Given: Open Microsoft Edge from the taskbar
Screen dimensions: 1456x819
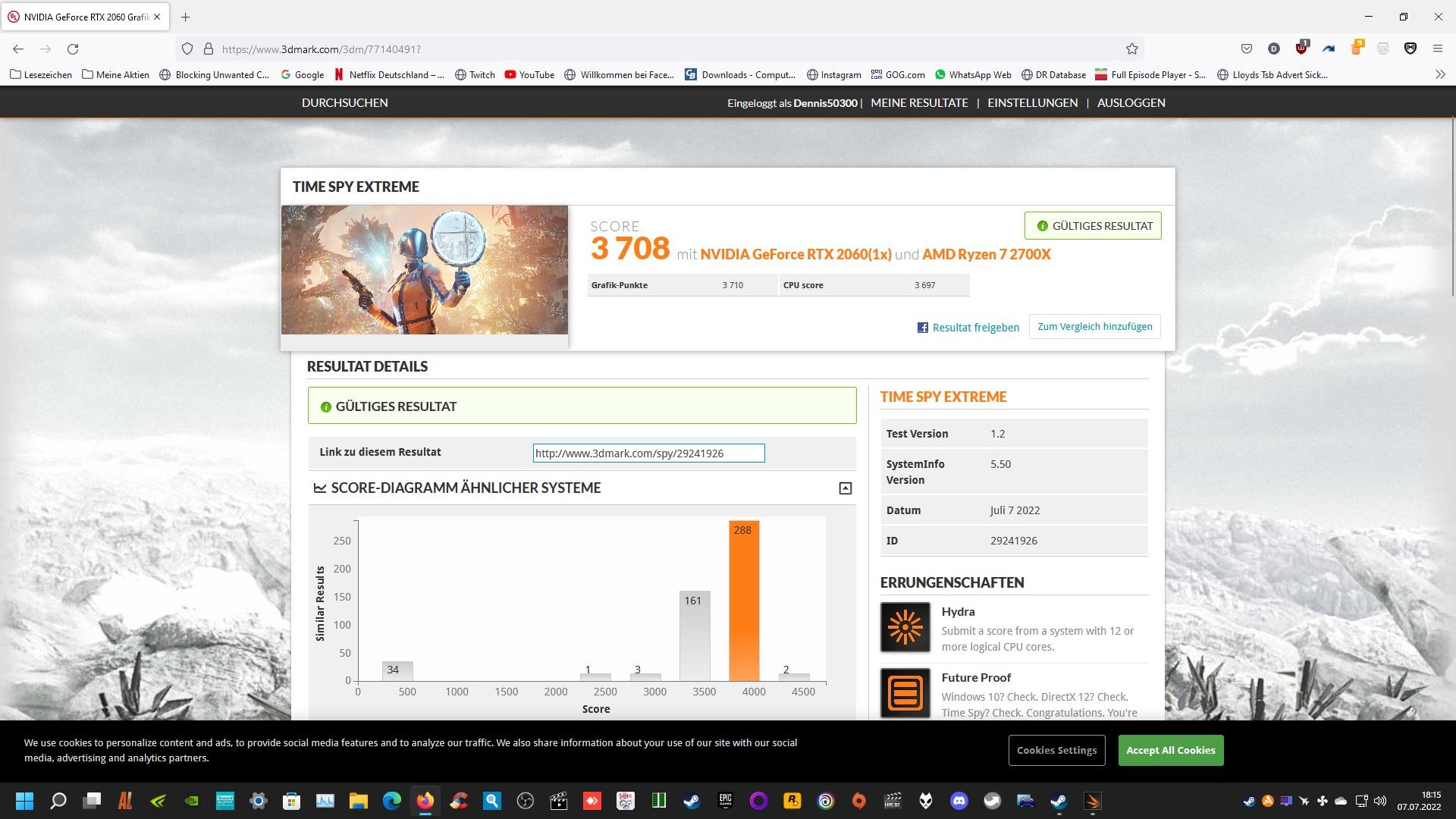Looking at the screenshot, I should pos(391,801).
